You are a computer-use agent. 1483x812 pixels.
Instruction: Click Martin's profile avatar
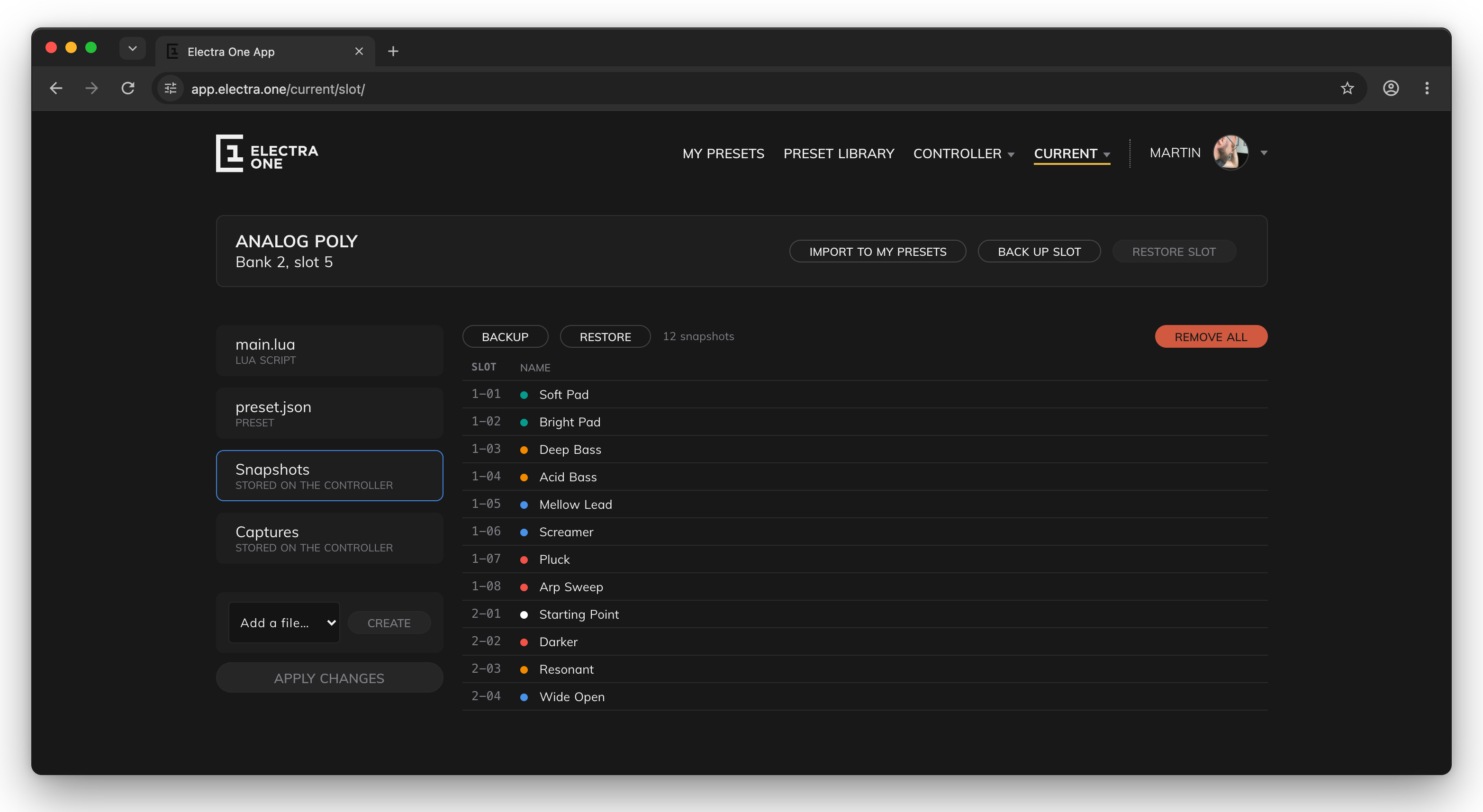[1230, 153]
